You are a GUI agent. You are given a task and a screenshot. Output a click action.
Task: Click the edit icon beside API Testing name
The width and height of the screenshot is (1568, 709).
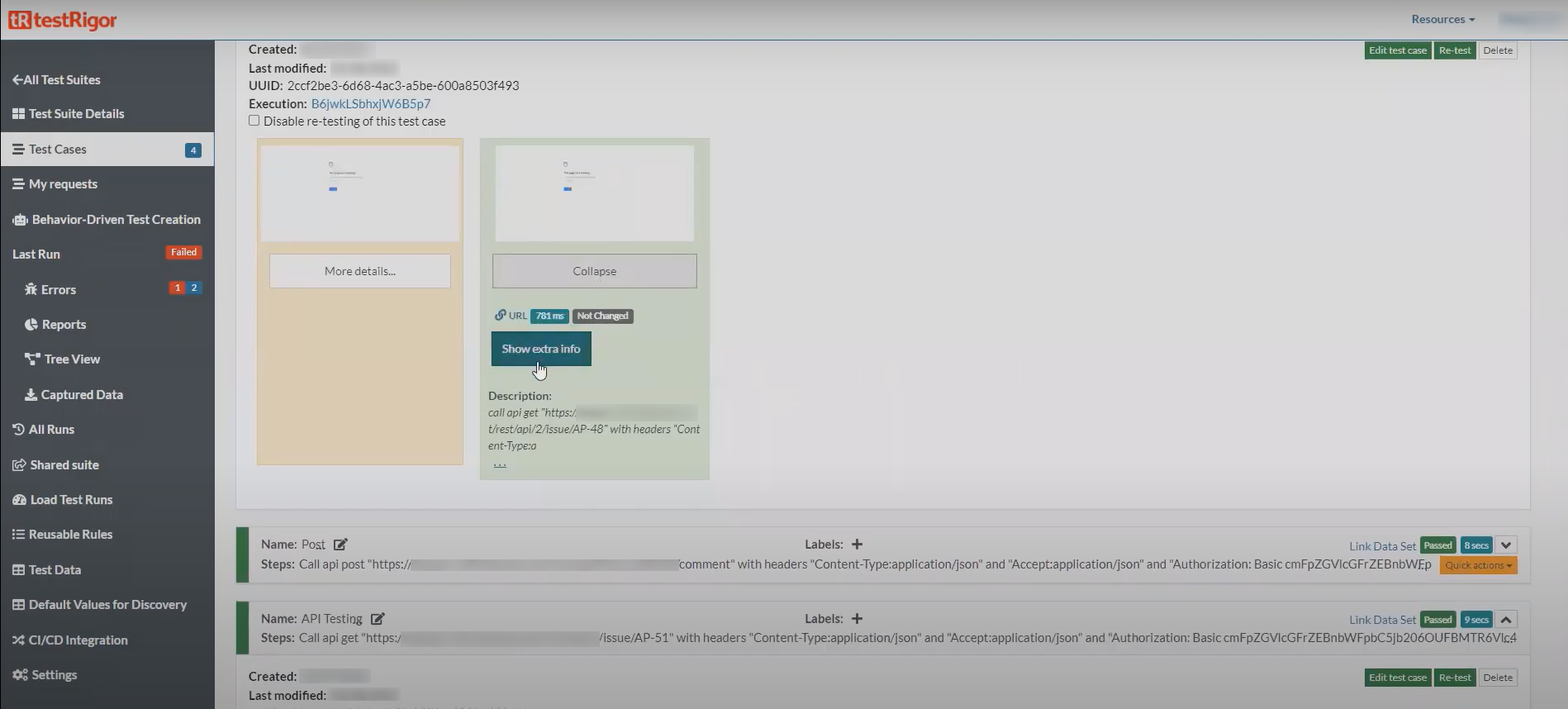(378, 619)
